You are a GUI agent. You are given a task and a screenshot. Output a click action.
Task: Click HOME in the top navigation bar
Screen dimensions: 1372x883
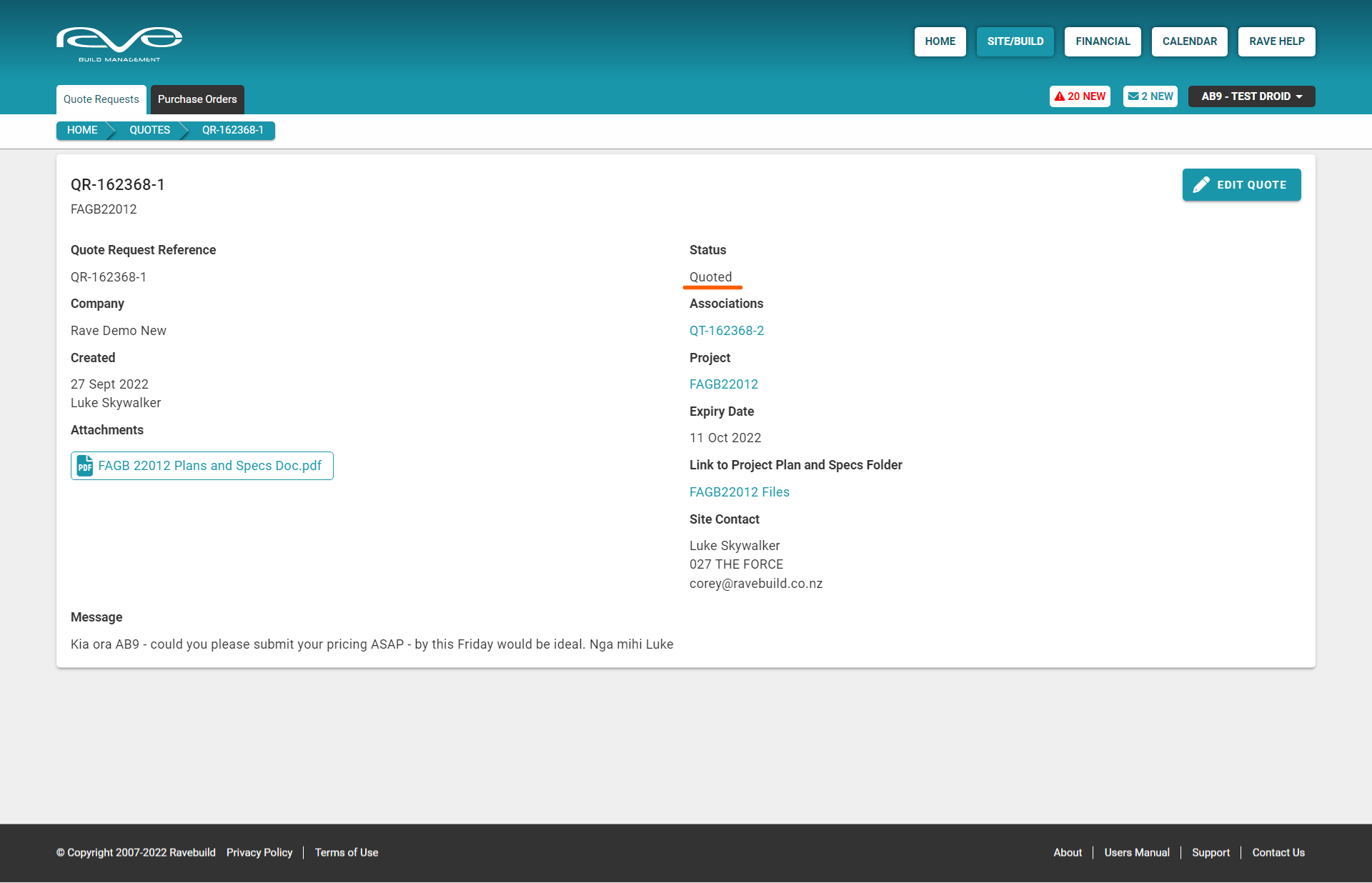tap(940, 41)
